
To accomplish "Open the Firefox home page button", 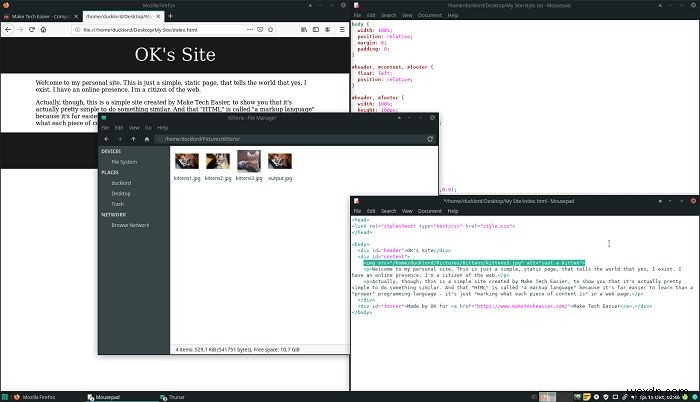I will point(43,29).
